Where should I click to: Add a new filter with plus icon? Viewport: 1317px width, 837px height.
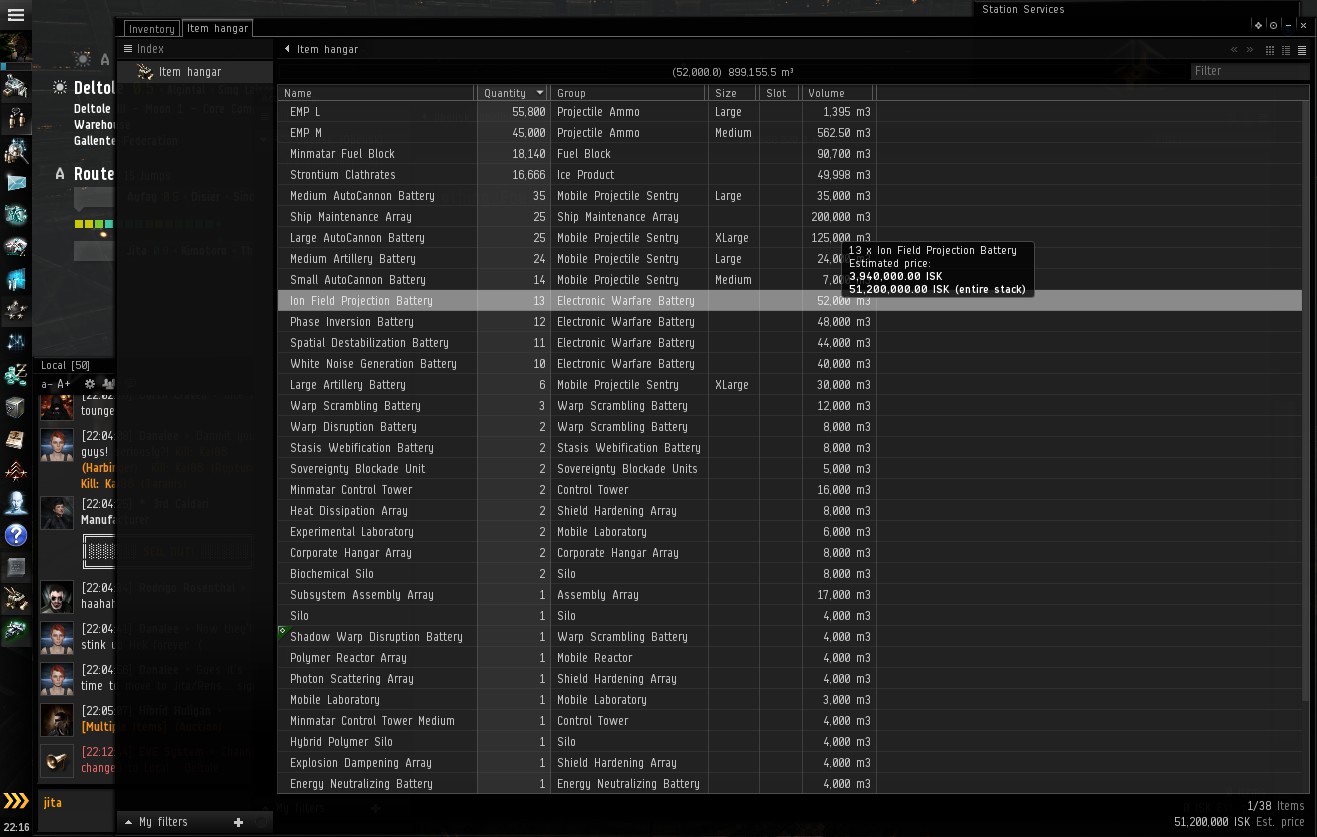pos(238,822)
